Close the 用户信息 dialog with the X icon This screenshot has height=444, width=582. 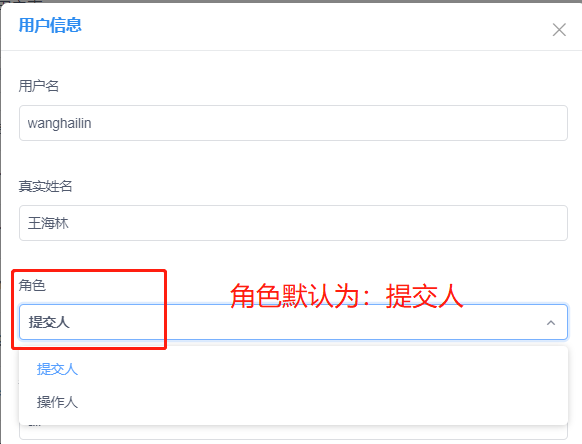pyautogui.click(x=559, y=30)
